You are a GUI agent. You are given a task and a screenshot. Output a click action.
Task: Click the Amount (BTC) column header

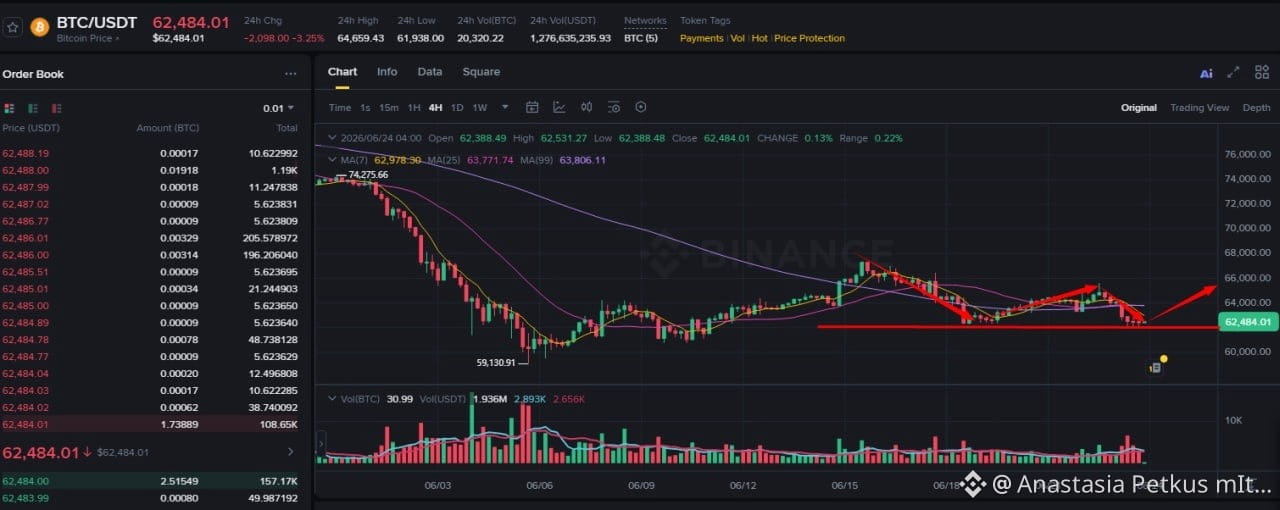[167, 128]
